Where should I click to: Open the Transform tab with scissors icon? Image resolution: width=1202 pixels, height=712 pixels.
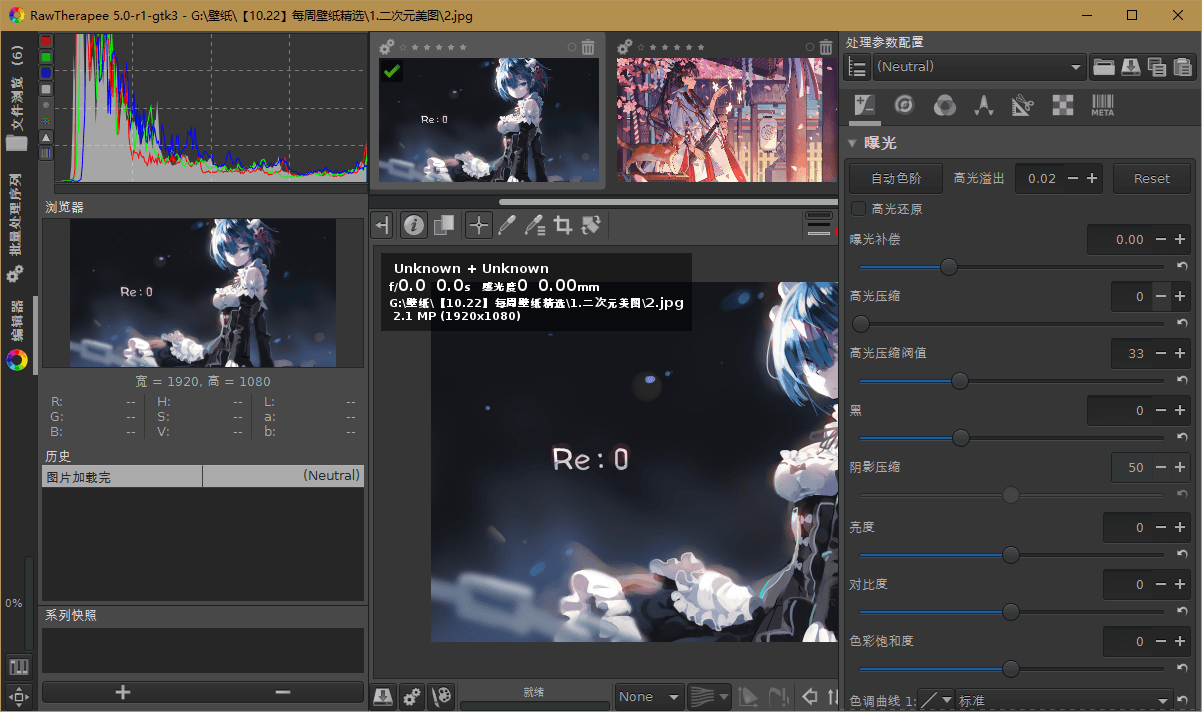click(1022, 105)
